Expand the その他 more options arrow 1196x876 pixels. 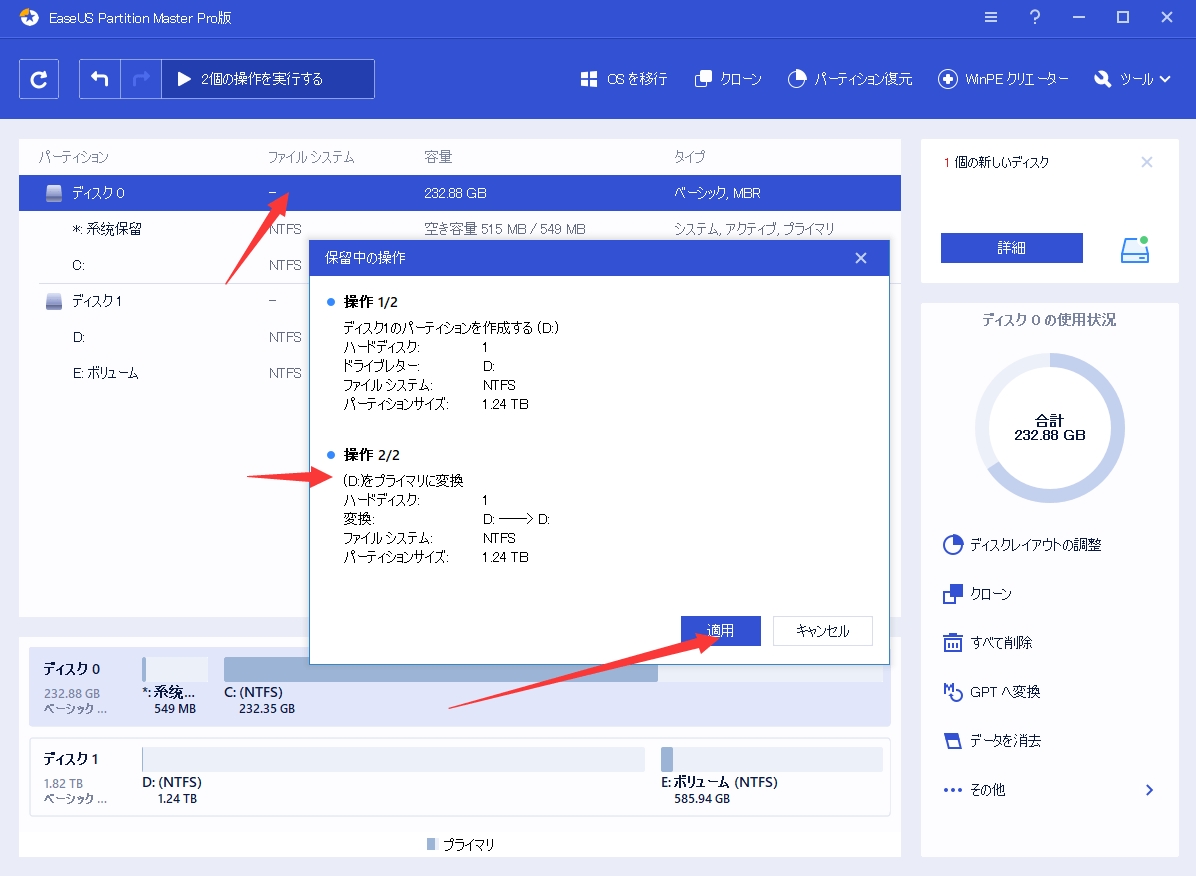1149,790
